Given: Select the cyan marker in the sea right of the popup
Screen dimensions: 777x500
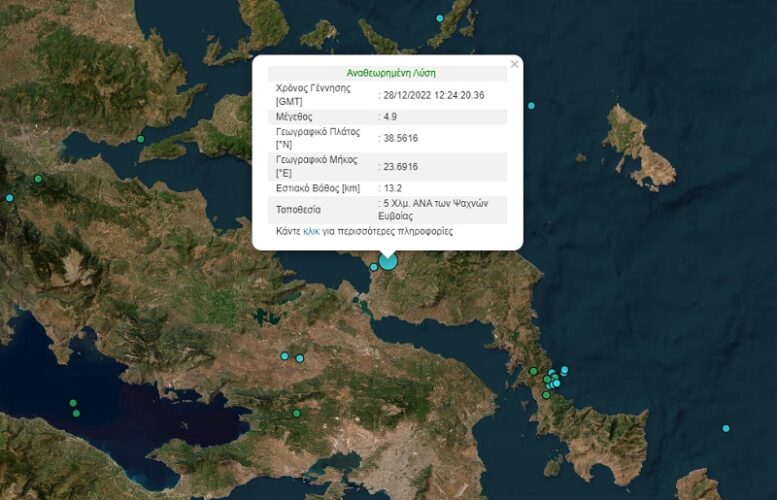Looking at the screenshot, I should tap(531, 106).
